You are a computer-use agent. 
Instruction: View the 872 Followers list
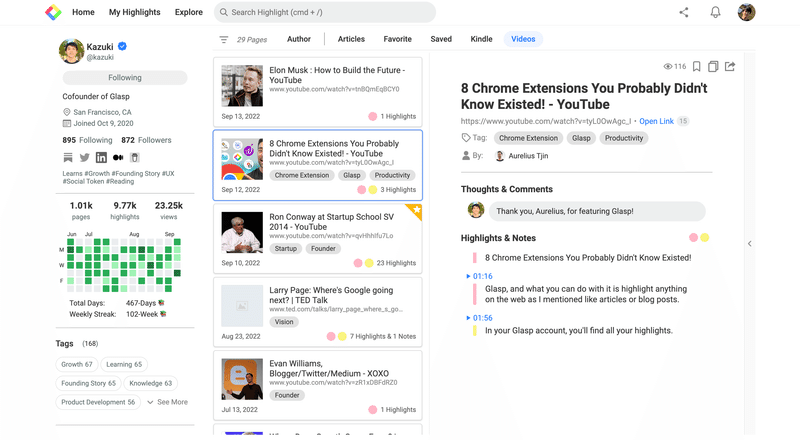pos(146,140)
